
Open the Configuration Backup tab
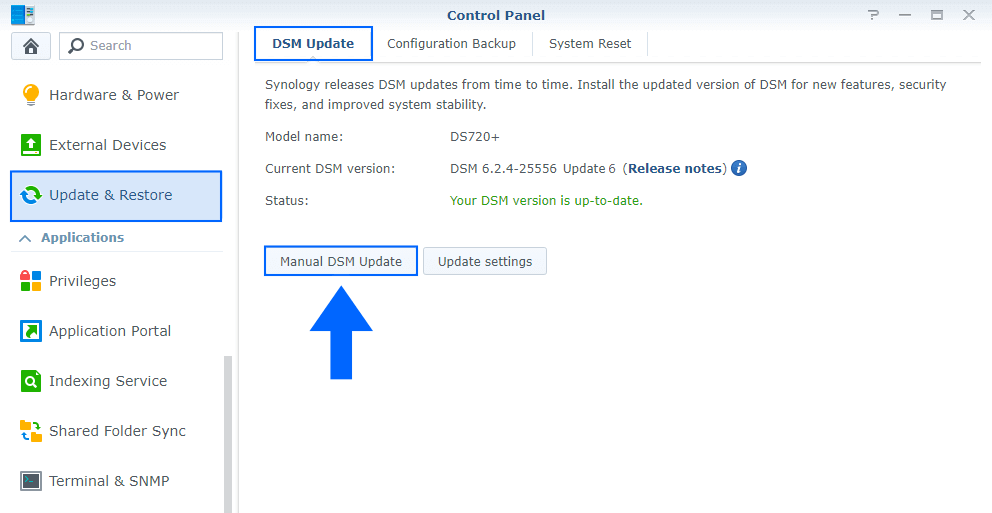(x=451, y=44)
